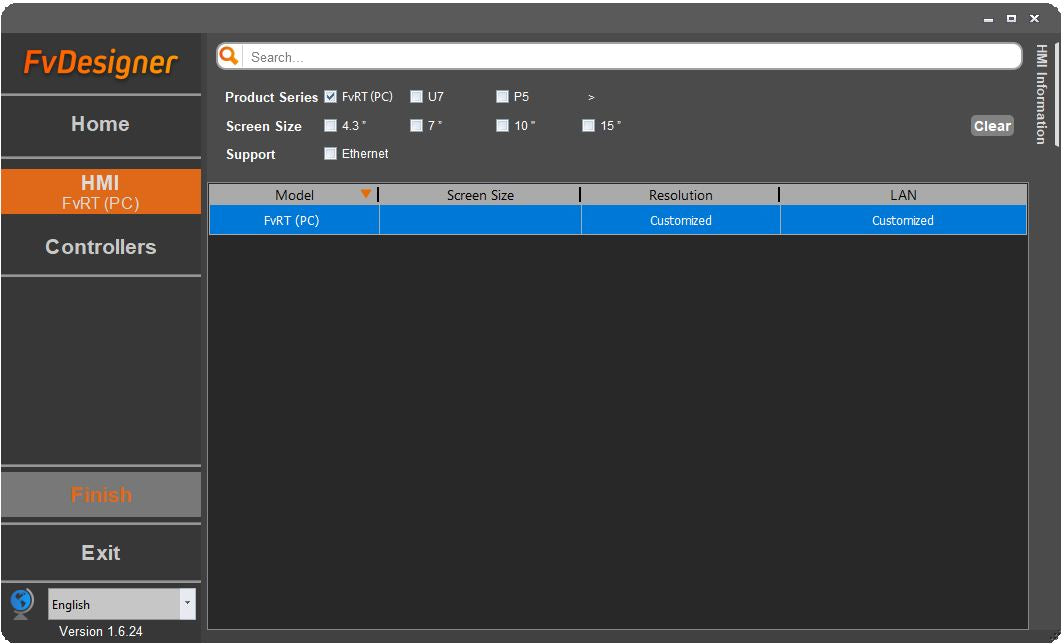Sort by the LAN column header
Viewport: 1064px width, 644px height.
pos(903,195)
